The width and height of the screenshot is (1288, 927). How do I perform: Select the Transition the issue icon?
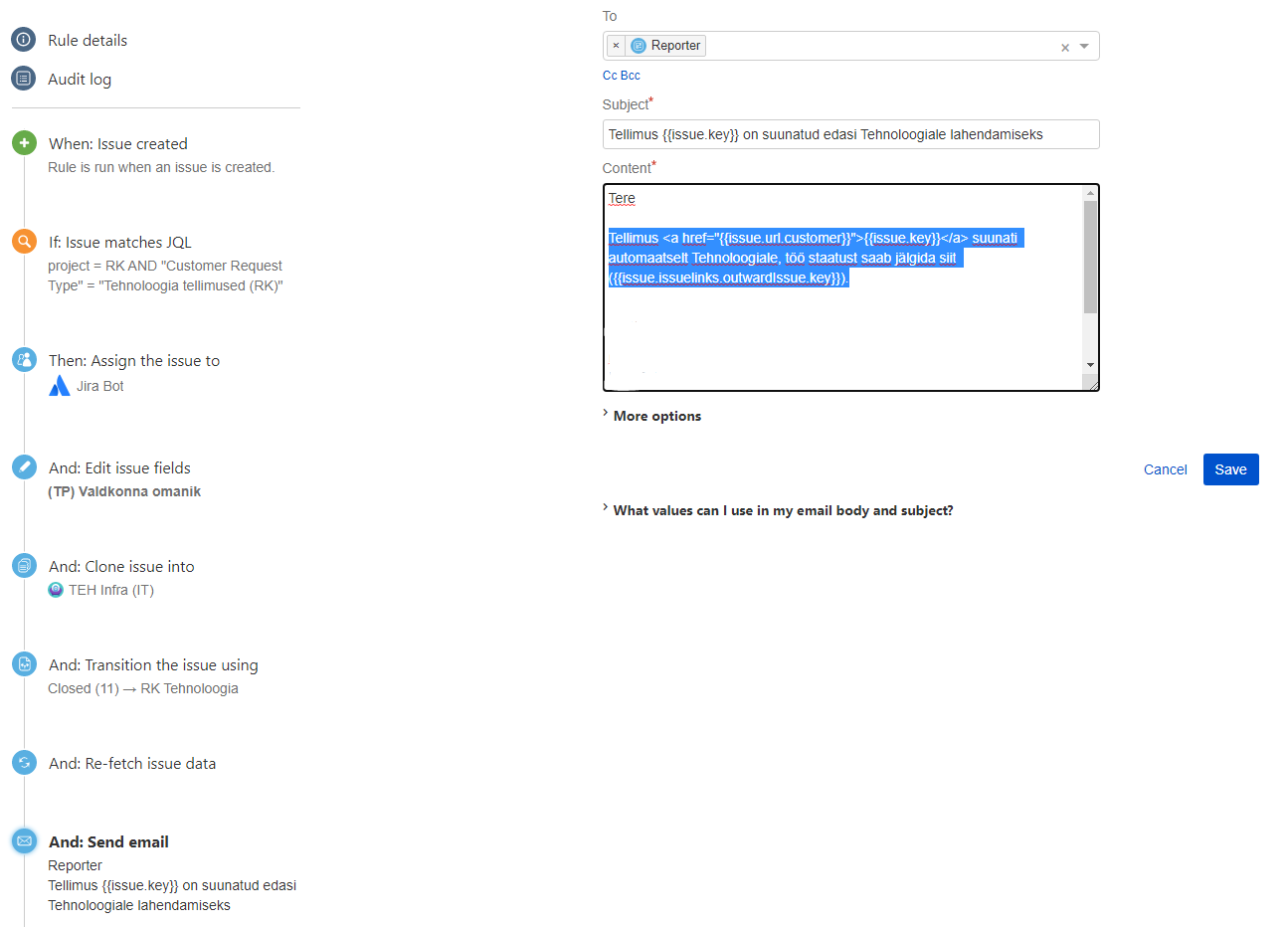pos(24,664)
